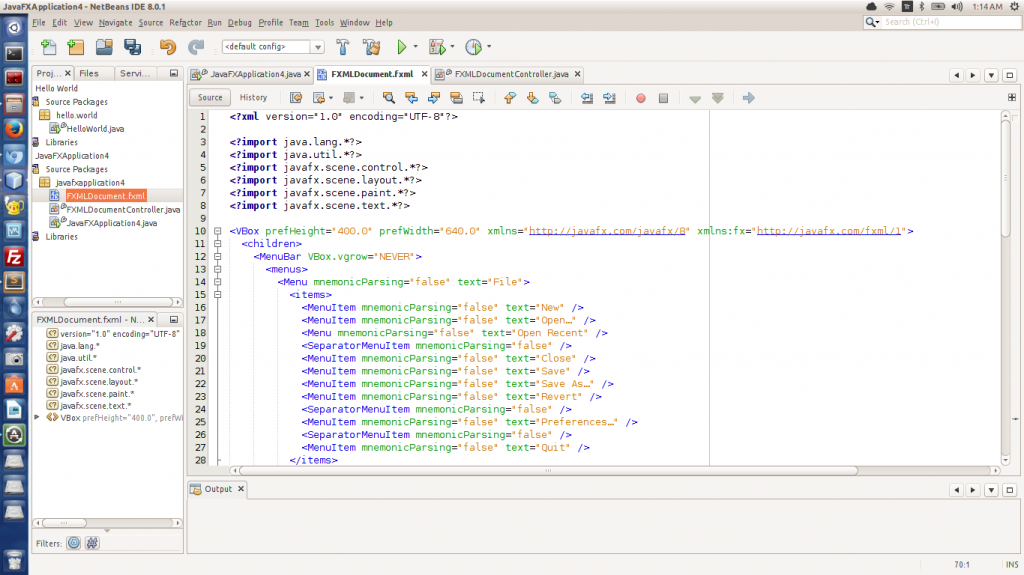Collapse the VBox fold on line 10
Viewport: 1024px width, 575px height.
click(x=217, y=231)
